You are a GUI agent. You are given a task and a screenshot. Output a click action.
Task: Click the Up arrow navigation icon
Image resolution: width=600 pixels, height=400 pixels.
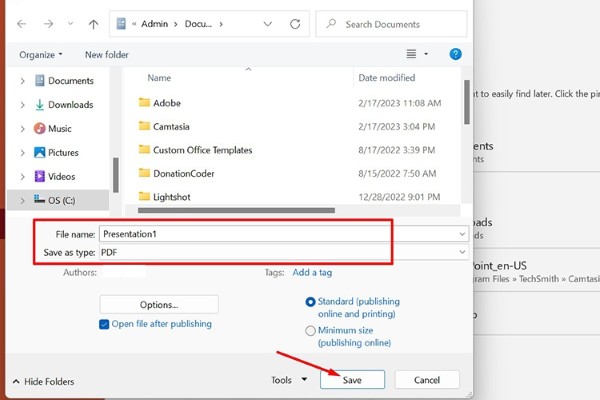tap(93, 22)
